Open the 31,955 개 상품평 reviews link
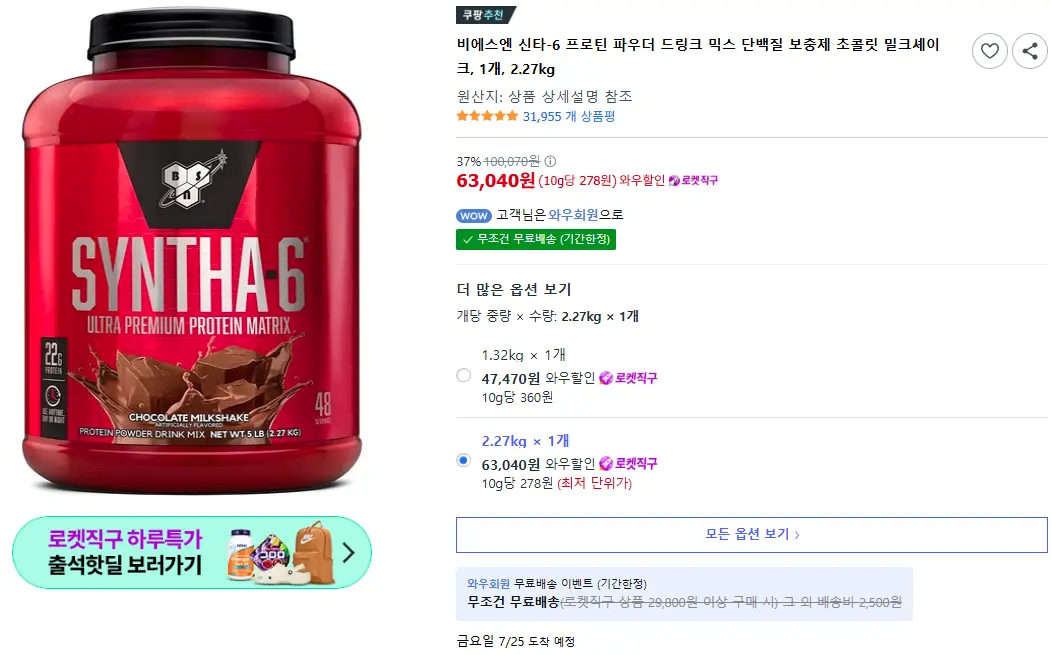This screenshot has height=655, width=1051. (x=568, y=117)
